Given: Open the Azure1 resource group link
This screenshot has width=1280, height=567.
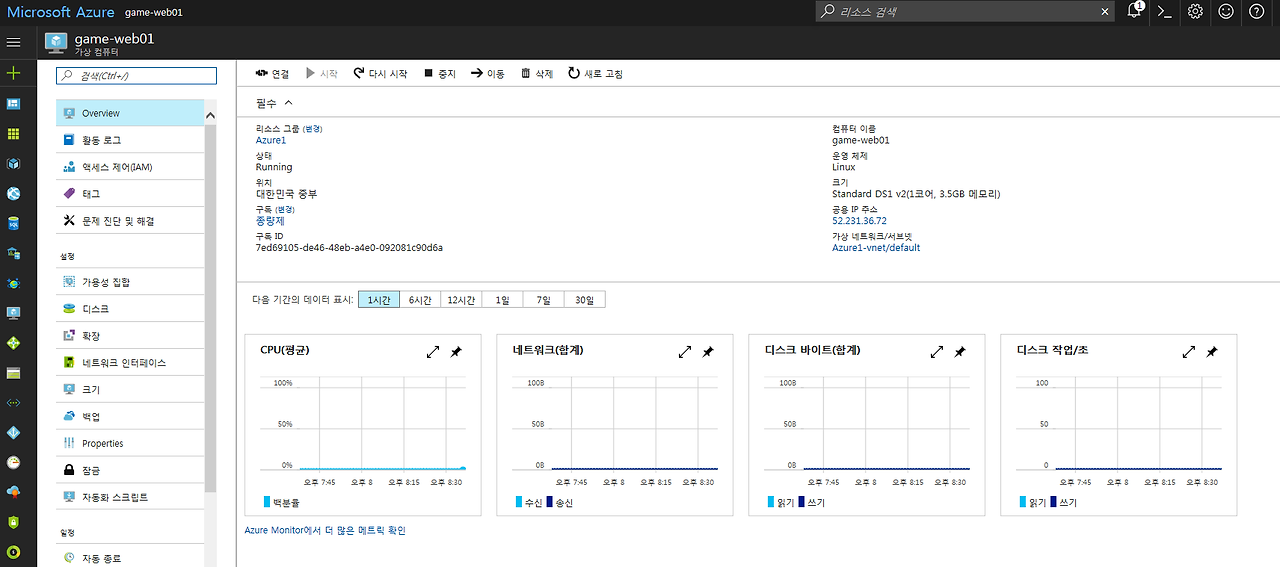Looking at the screenshot, I should (271, 140).
